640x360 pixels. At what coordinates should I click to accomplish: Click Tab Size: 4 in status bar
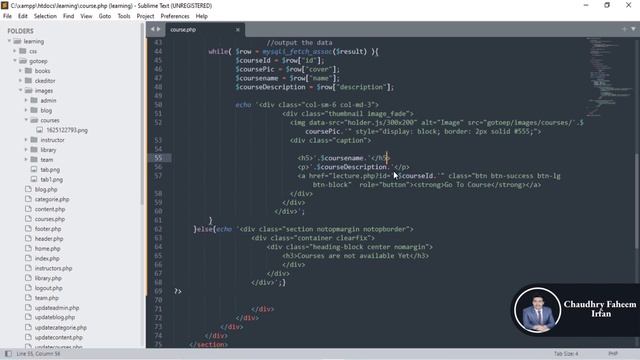[x=566, y=353]
